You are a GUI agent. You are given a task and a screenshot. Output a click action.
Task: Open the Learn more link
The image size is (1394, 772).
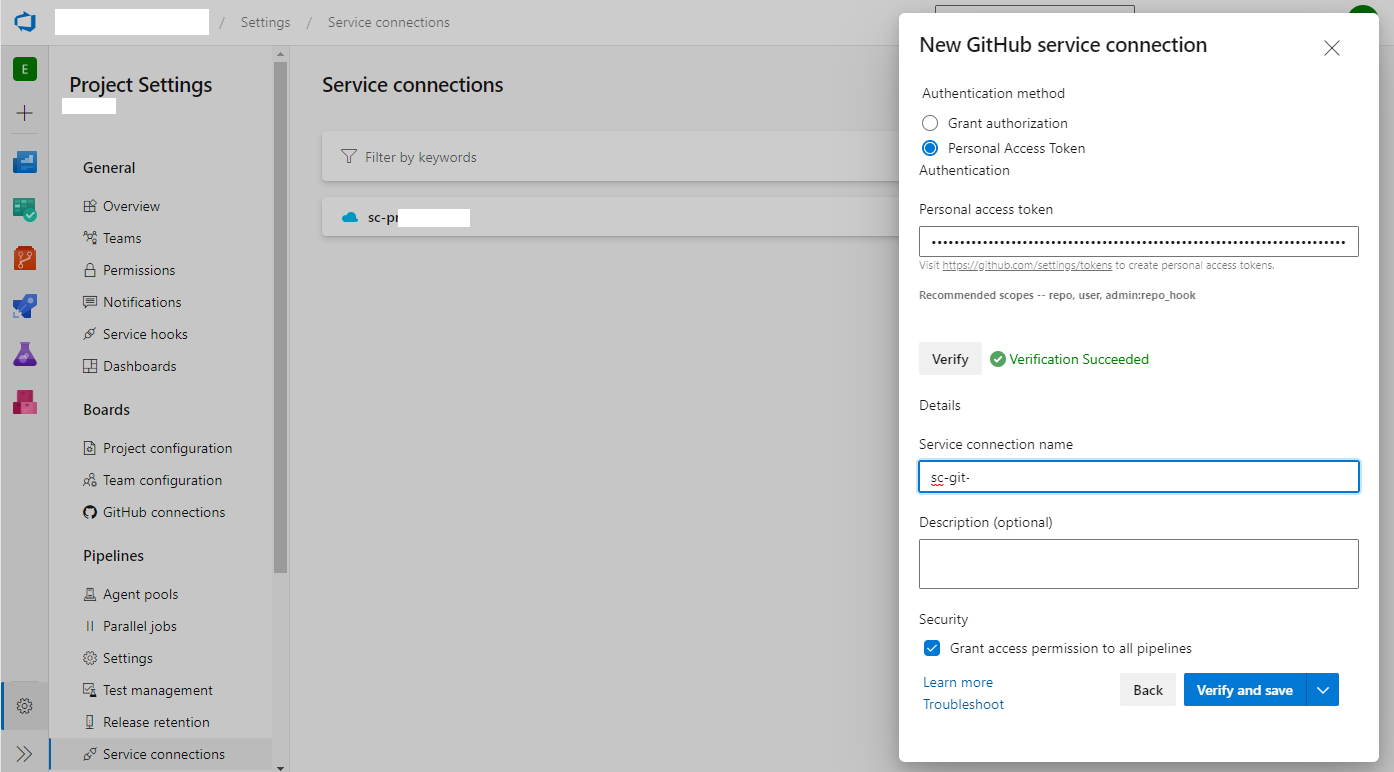958,682
